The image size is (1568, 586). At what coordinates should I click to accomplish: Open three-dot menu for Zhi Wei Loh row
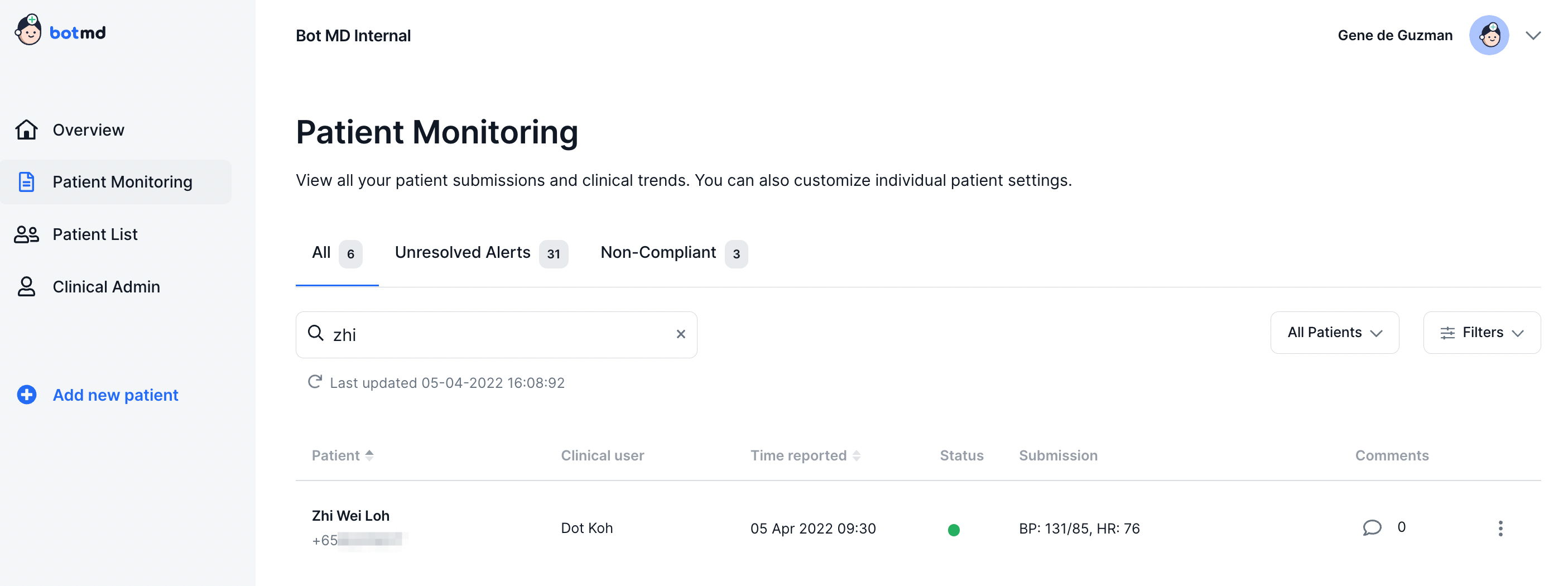(x=1500, y=528)
